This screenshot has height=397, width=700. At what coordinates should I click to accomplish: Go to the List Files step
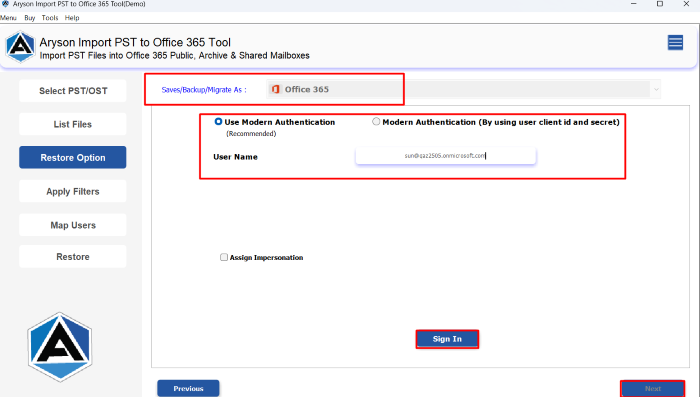[73, 124]
